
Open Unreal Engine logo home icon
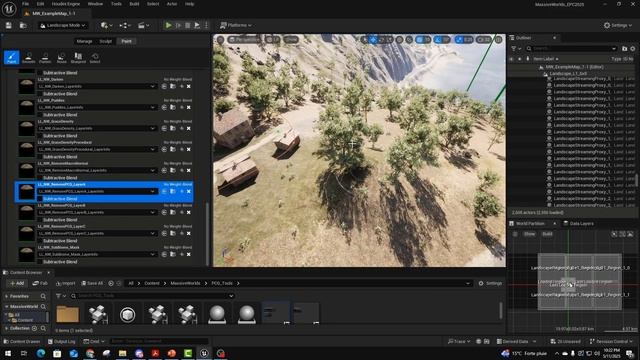(9, 8)
